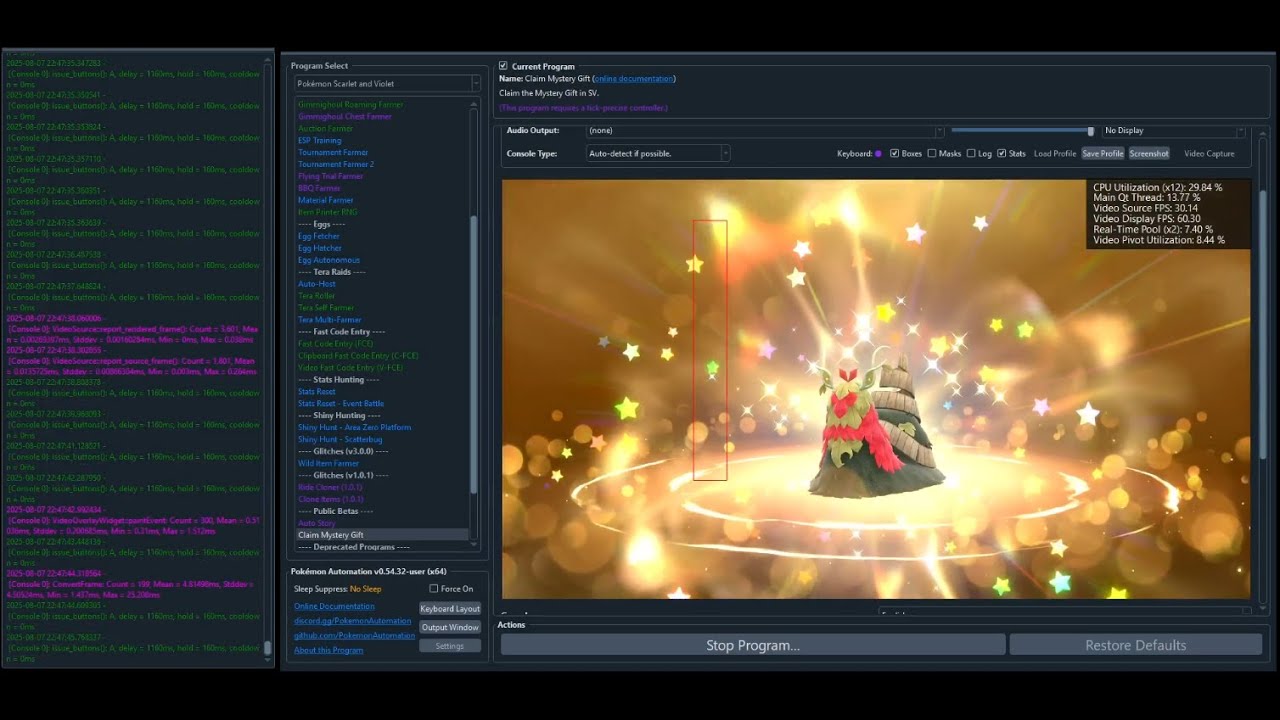Select Fast Code Entry (FCE) program
Viewport: 1280px width, 720px height.
coord(338,345)
